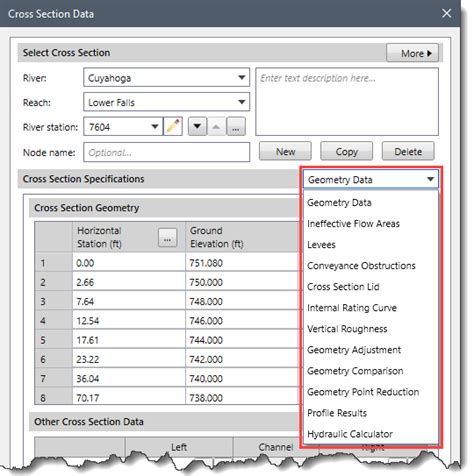Open the Reach dropdown showing Lower Falls

click(166, 102)
